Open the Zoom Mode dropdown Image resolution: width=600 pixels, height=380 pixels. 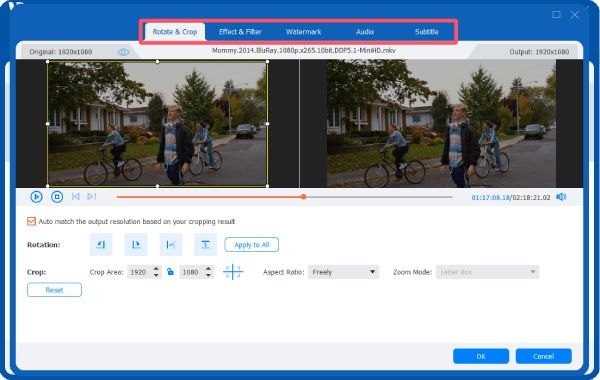tap(487, 272)
